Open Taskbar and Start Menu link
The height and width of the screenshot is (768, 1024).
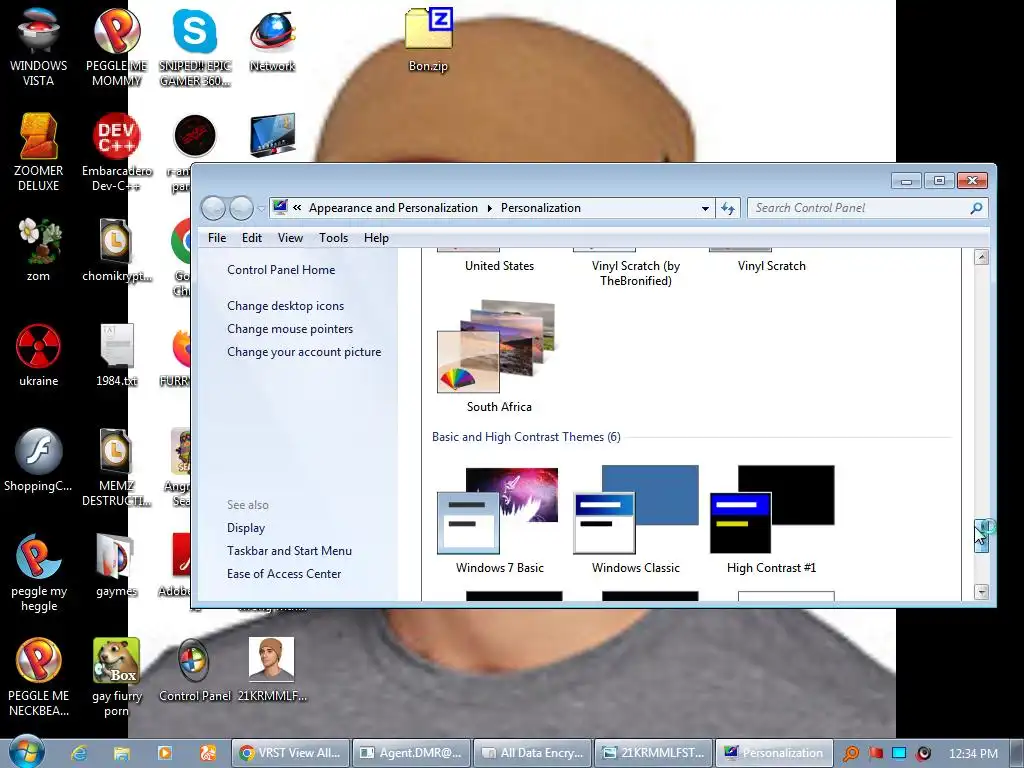click(289, 551)
